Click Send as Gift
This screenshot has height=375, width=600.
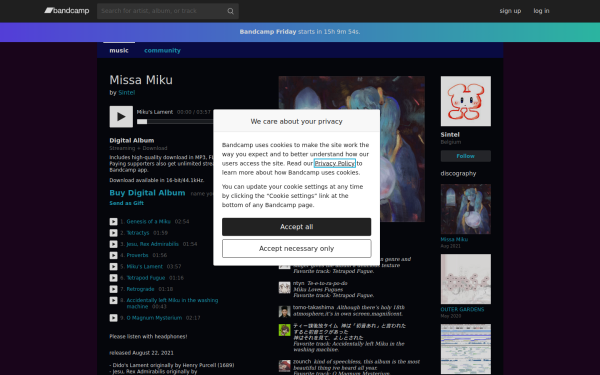pyautogui.click(x=127, y=203)
